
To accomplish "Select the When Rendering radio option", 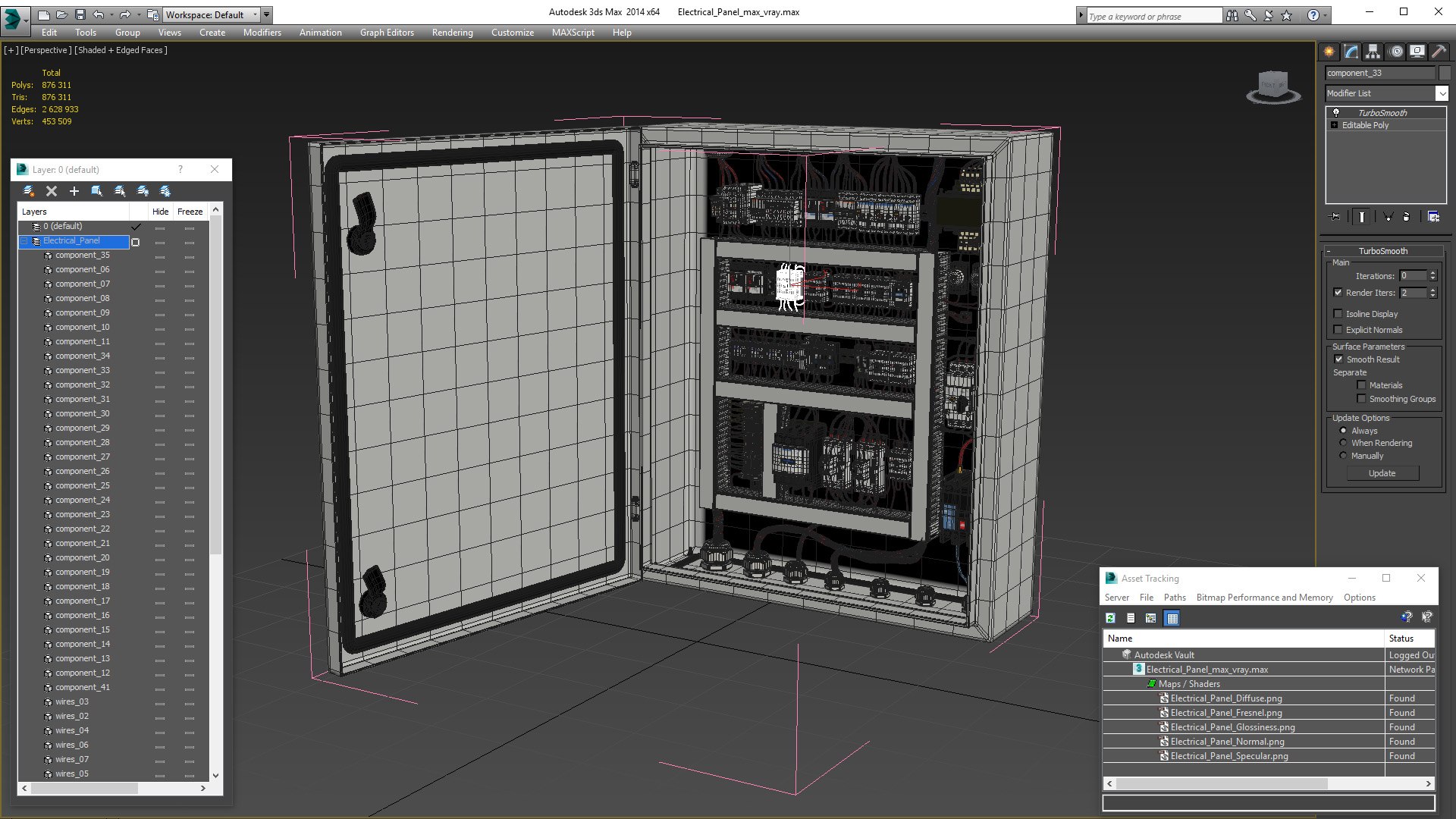I will click(x=1343, y=443).
